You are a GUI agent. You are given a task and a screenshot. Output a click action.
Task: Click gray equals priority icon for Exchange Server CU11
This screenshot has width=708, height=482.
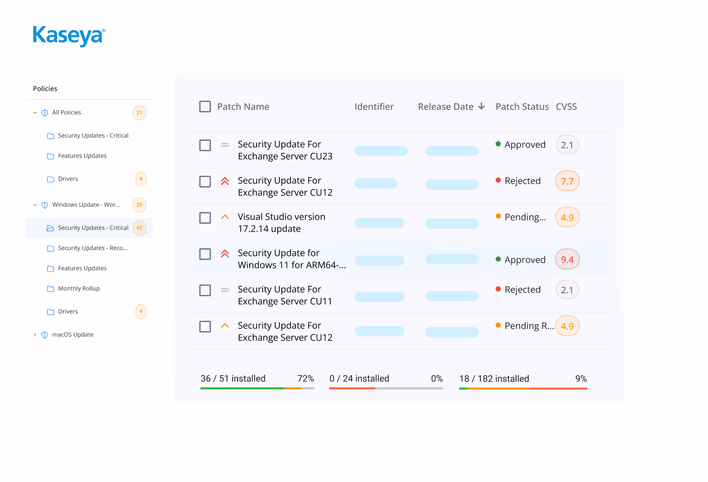225,290
